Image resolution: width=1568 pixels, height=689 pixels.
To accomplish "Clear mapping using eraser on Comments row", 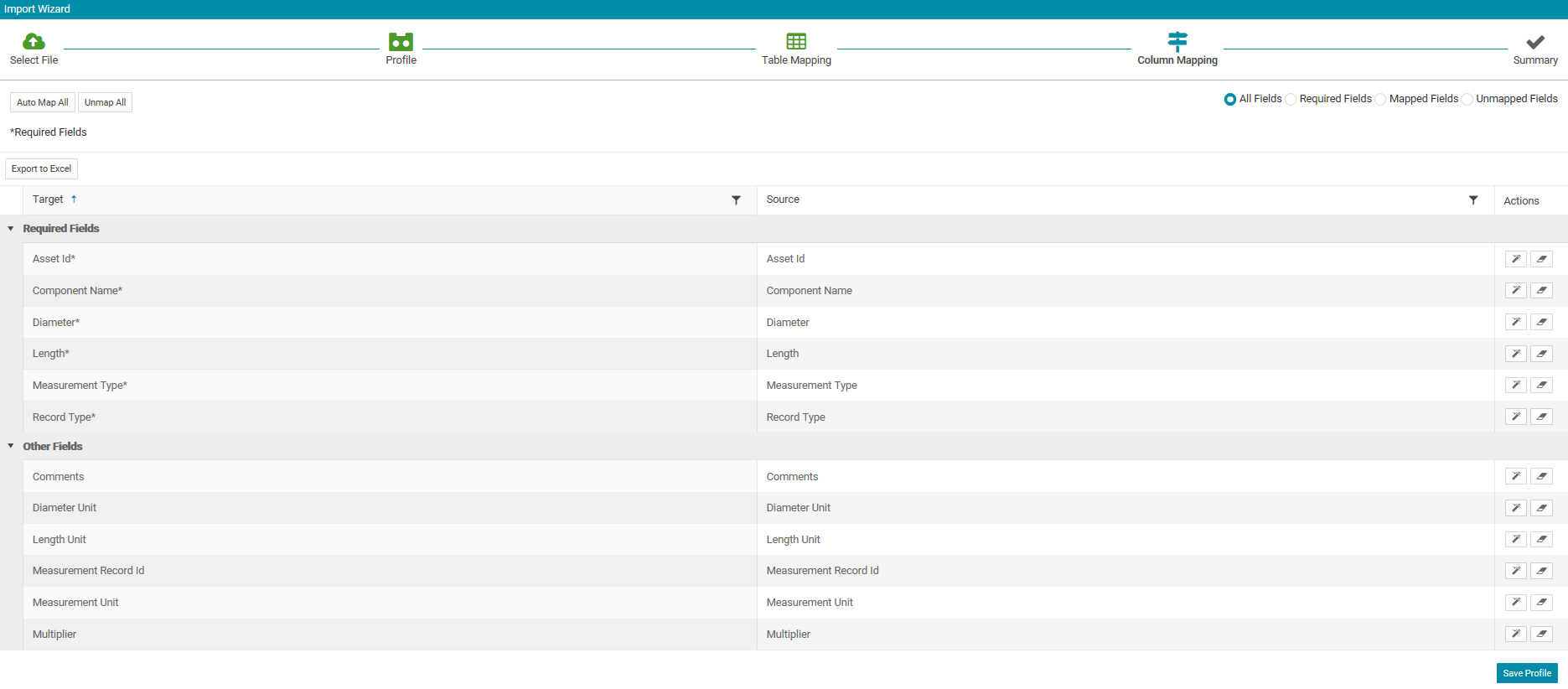I will pos(1541,476).
